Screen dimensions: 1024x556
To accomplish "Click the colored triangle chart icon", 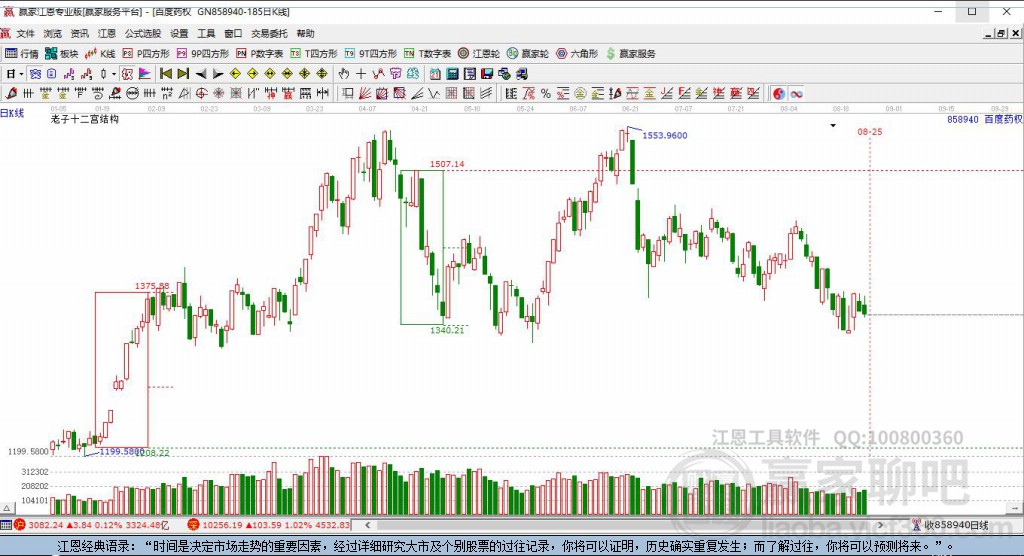I will point(144,74).
